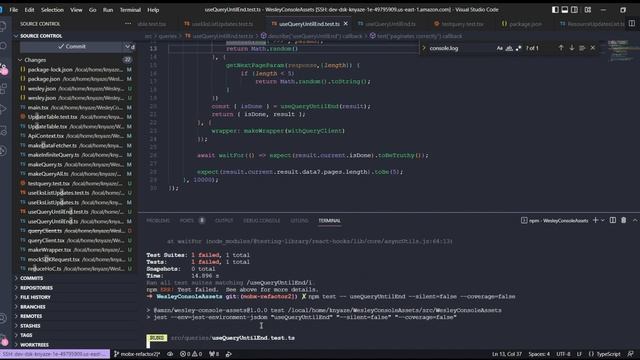Screen dimensions: 640x360
Task: Click the mobx-refactor2 branch in status bar
Action: [137, 354]
